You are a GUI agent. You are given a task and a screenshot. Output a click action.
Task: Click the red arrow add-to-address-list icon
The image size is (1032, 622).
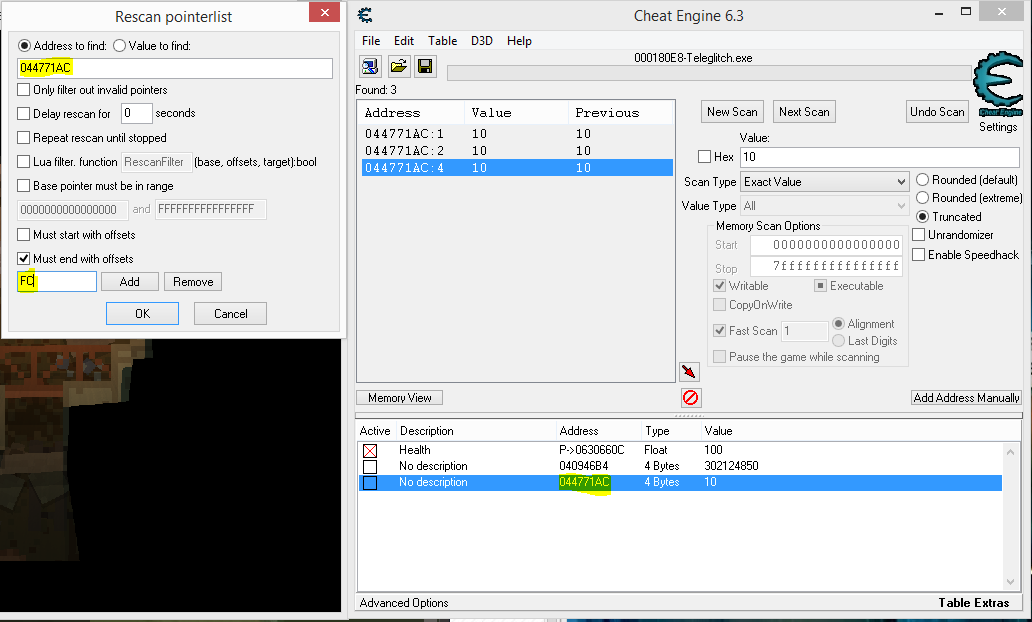[x=689, y=372]
